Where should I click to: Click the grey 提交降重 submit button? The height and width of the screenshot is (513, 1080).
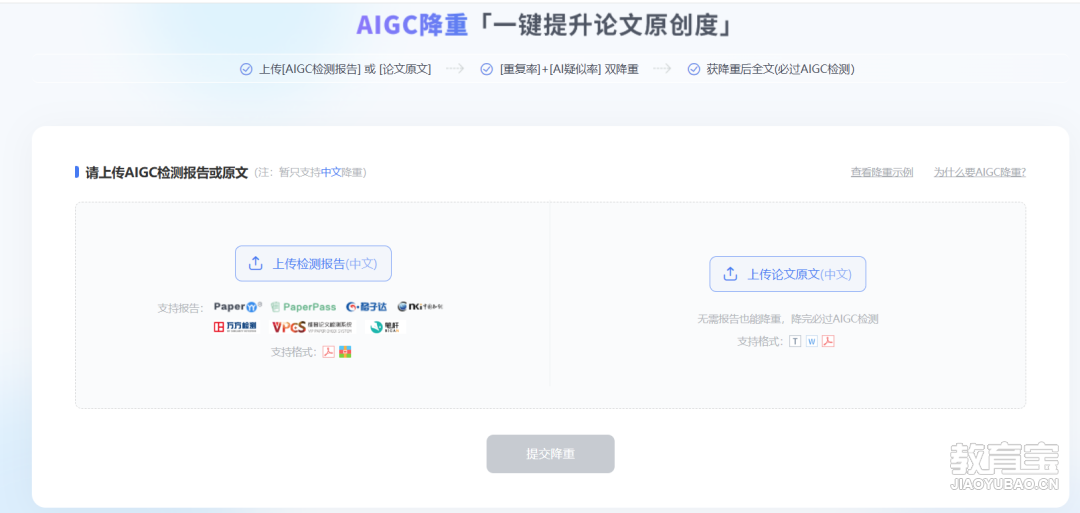coord(550,454)
